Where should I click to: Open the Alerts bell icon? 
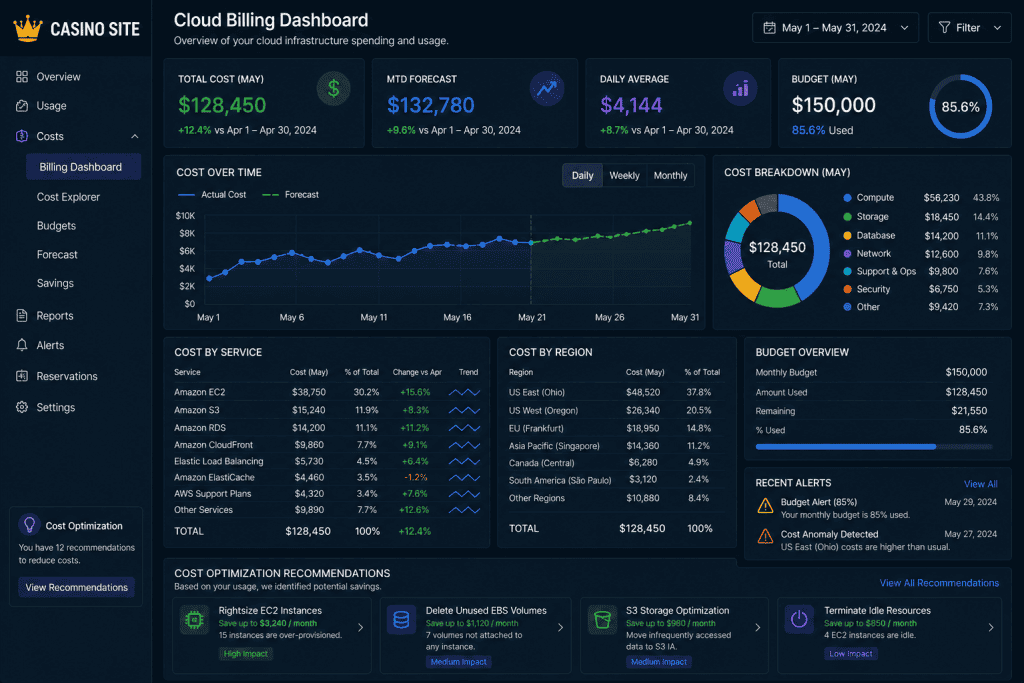22,345
